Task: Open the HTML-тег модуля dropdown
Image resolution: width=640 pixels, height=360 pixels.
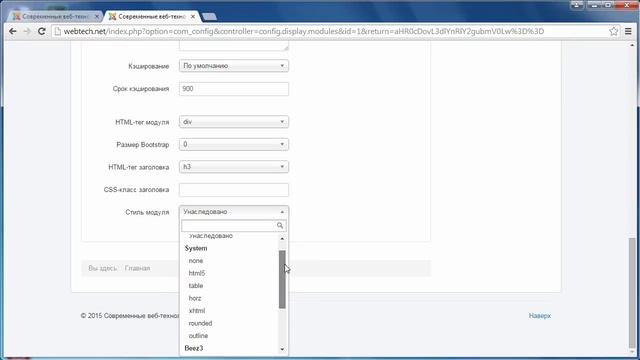Action: pos(234,122)
